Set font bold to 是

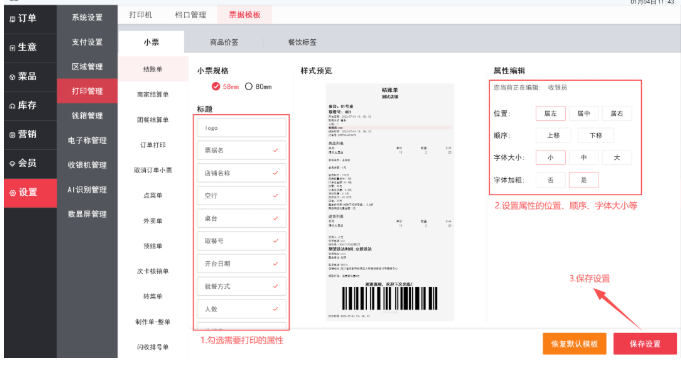[x=584, y=180]
